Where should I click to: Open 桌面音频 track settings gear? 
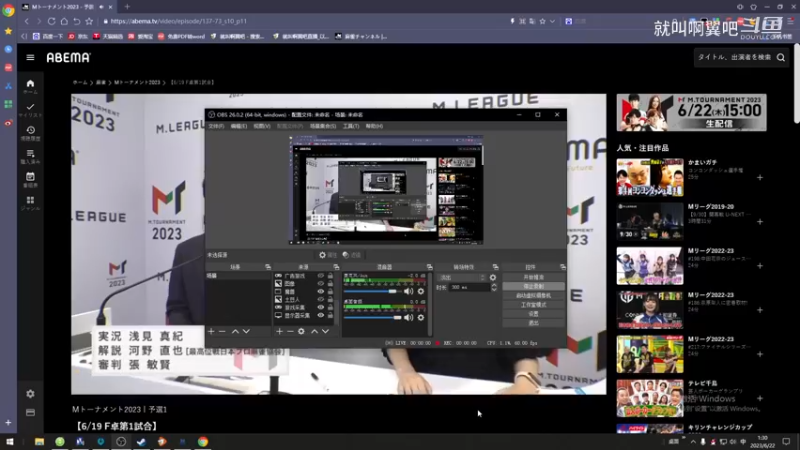[420, 317]
